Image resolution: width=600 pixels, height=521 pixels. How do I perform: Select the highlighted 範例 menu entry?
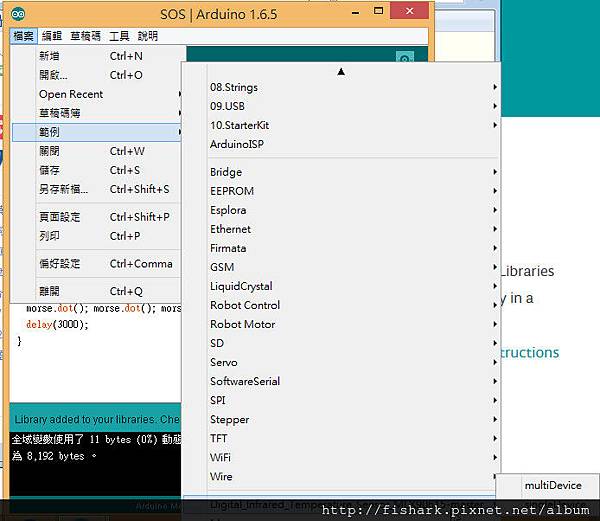click(97, 132)
